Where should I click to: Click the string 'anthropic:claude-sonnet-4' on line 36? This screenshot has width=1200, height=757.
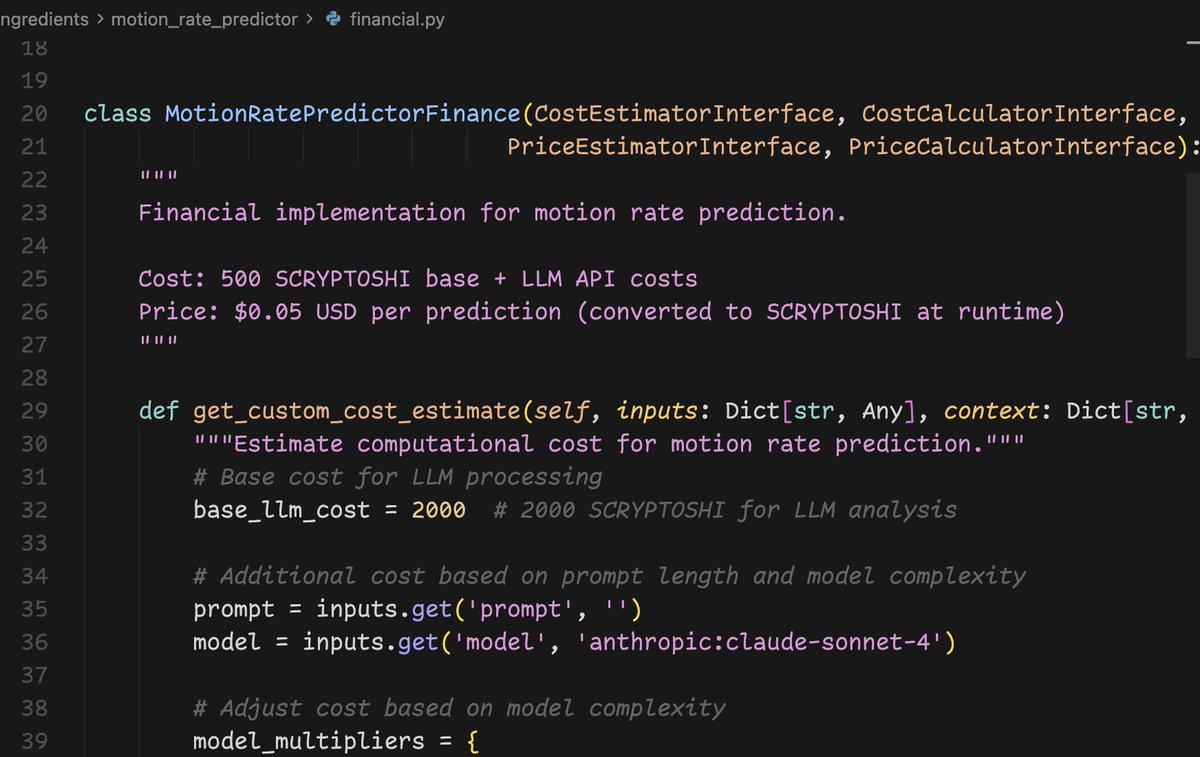(760, 642)
